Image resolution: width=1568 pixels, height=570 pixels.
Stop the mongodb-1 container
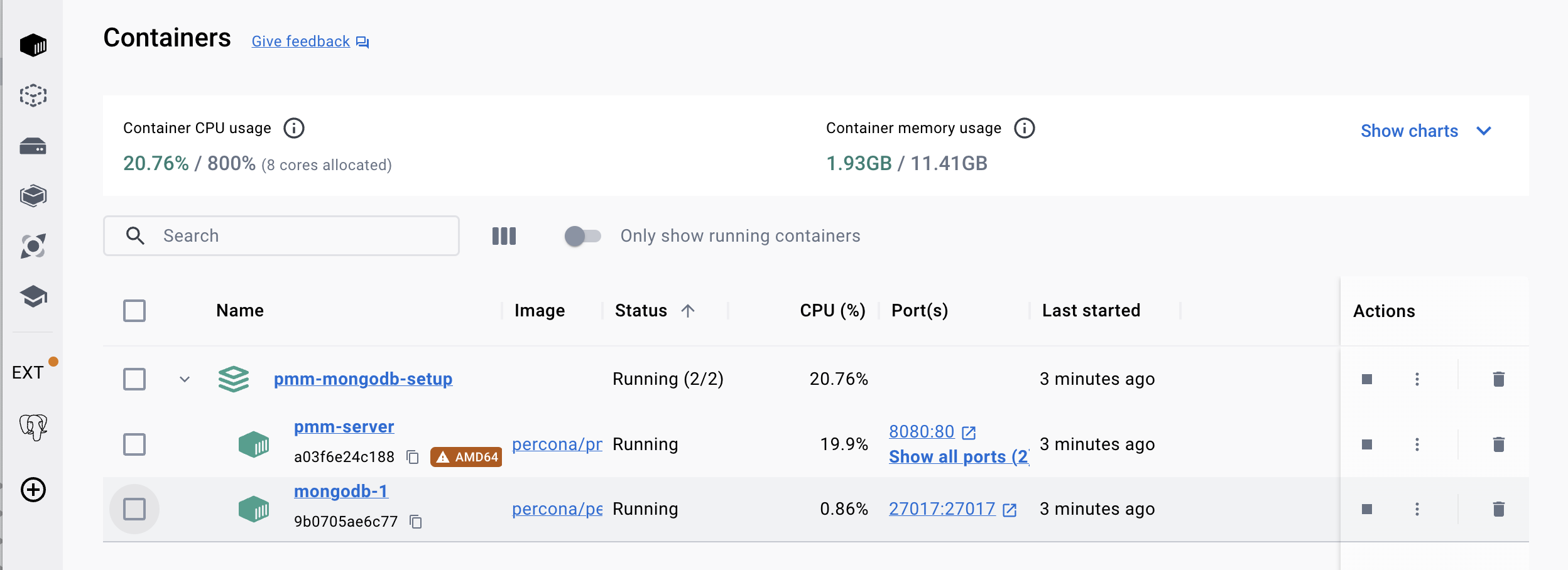[x=1367, y=509]
